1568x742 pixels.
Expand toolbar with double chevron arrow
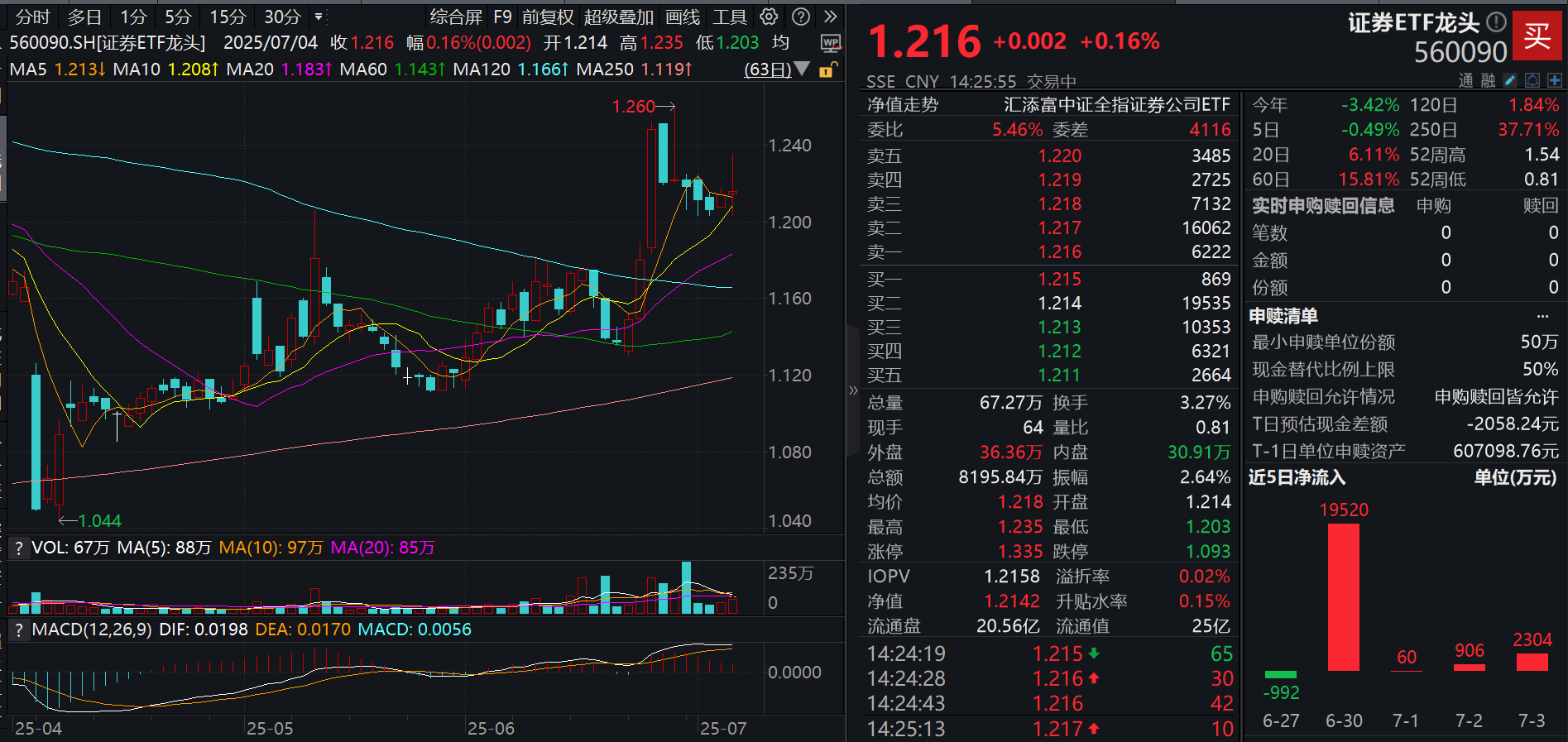tap(830, 17)
